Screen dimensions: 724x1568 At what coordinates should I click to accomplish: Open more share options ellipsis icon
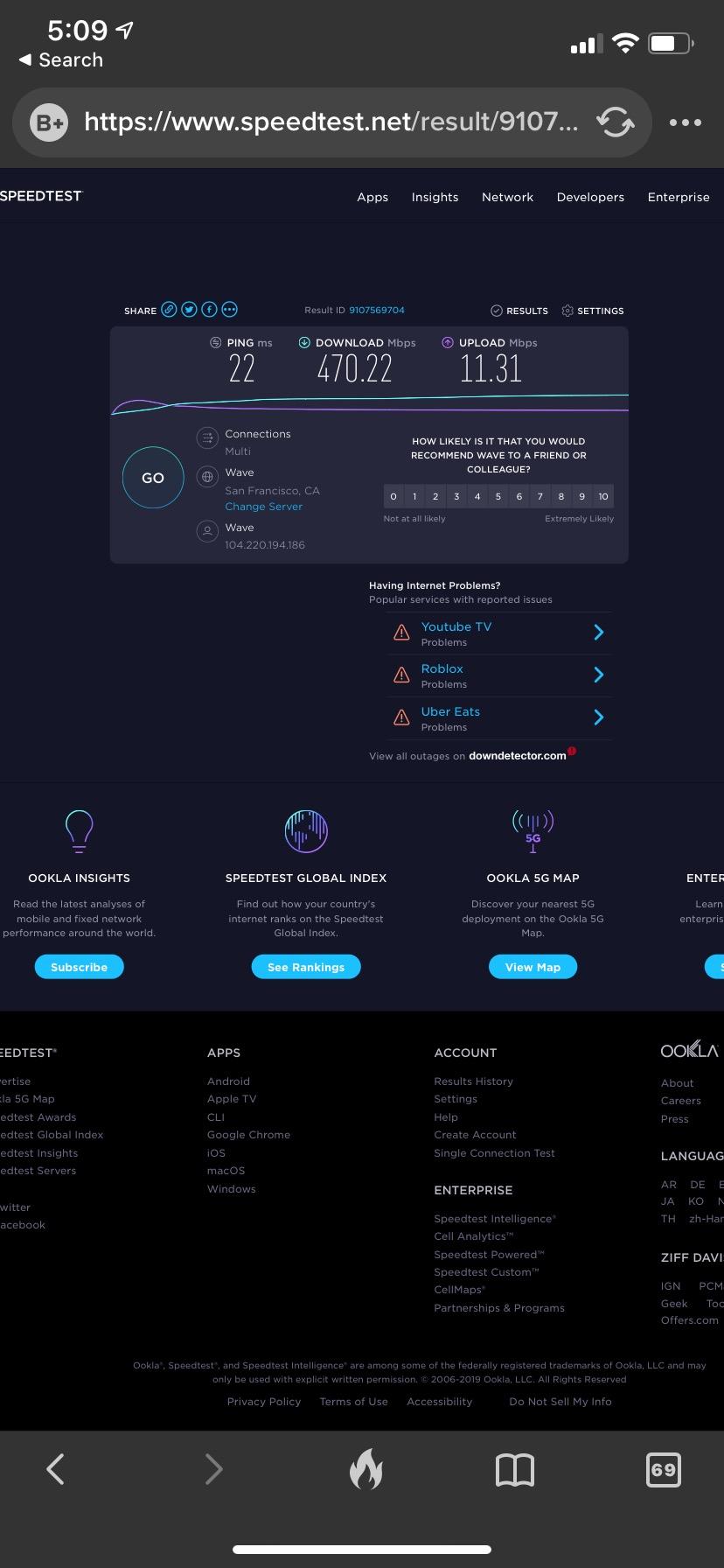coord(229,310)
